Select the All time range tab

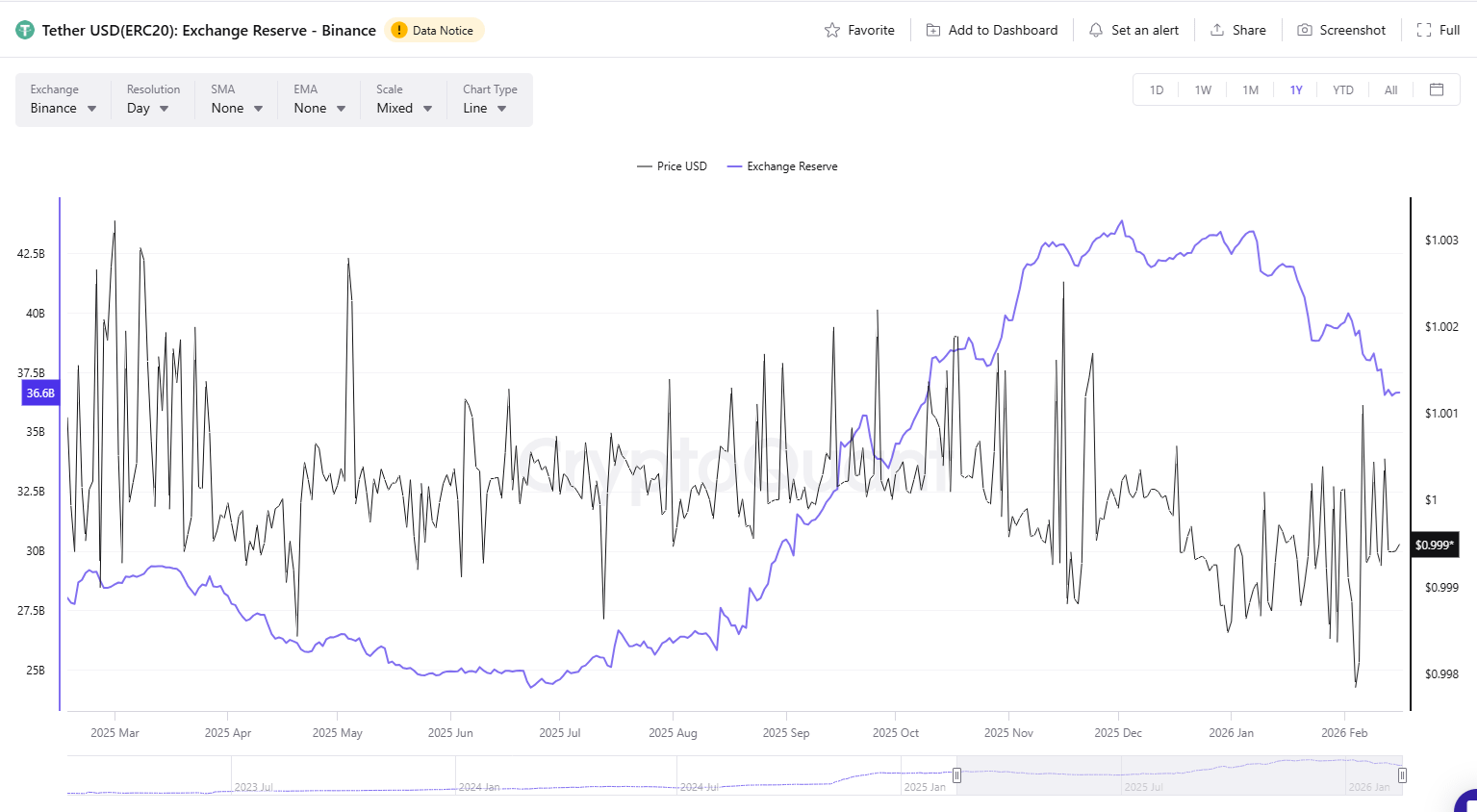[x=1390, y=89]
